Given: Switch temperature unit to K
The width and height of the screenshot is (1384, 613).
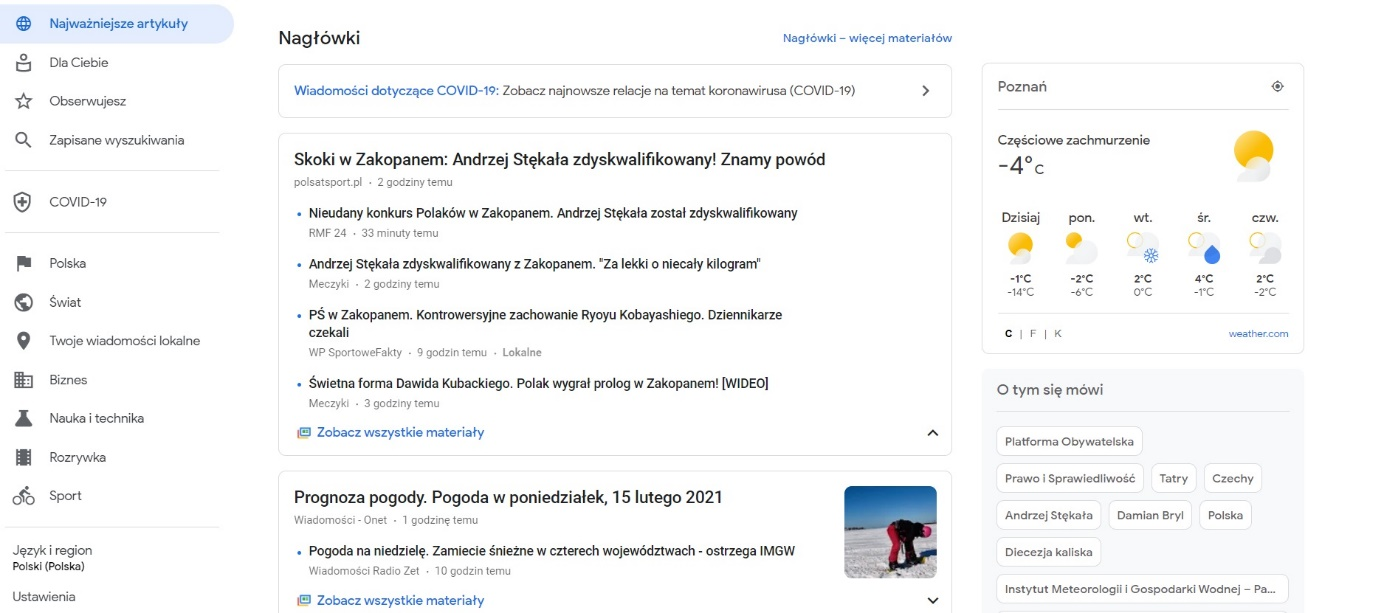Looking at the screenshot, I should point(1057,334).
